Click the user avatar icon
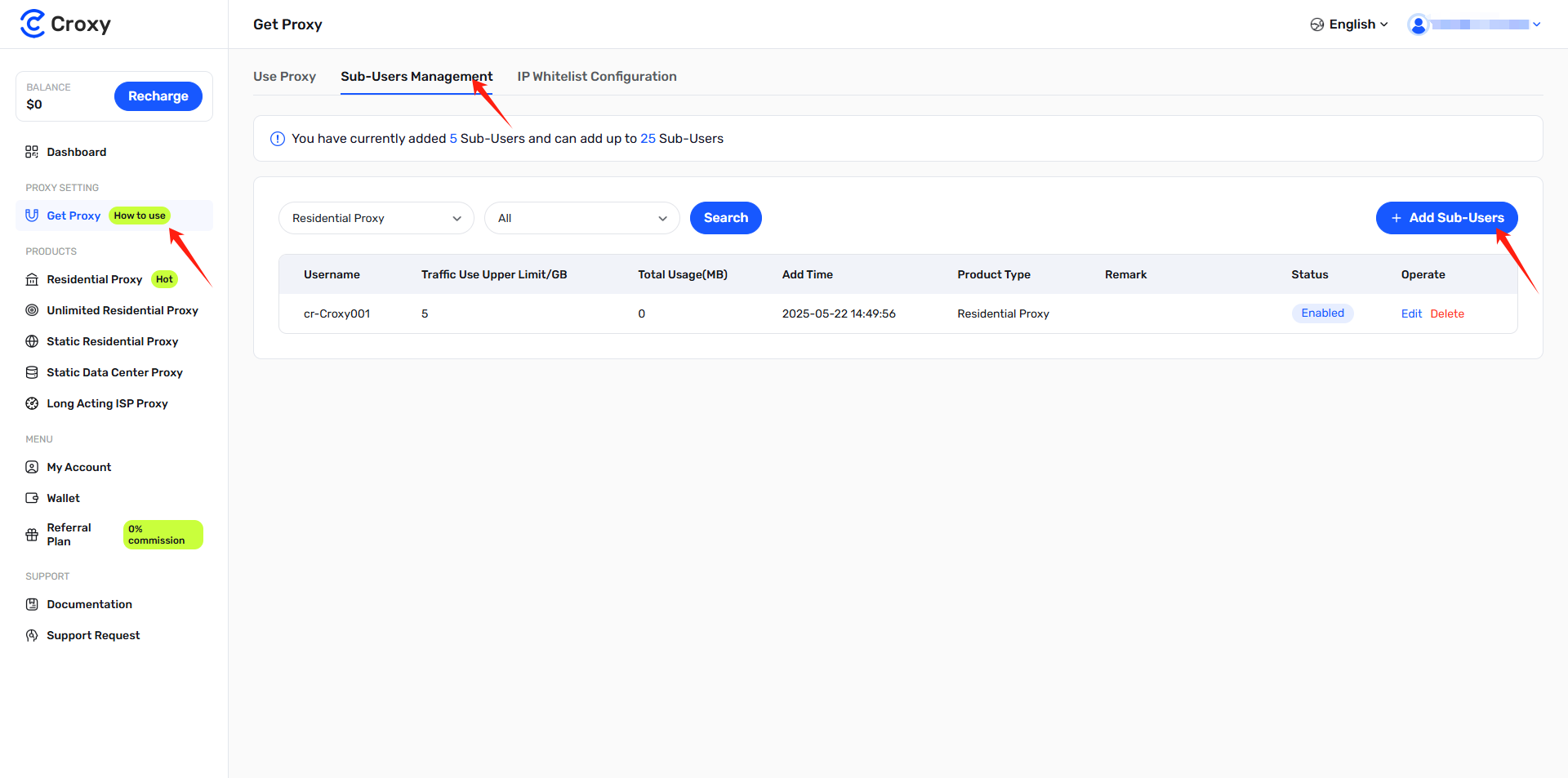This screenshot has width=1568, height=778. click(1419, 24)
